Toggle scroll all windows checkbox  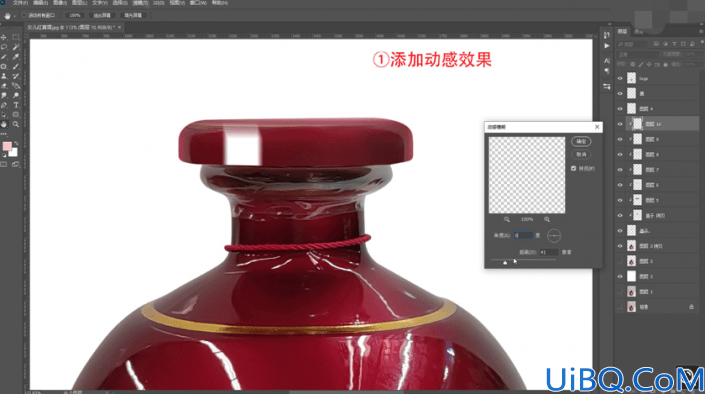click(x=24, y=15)
